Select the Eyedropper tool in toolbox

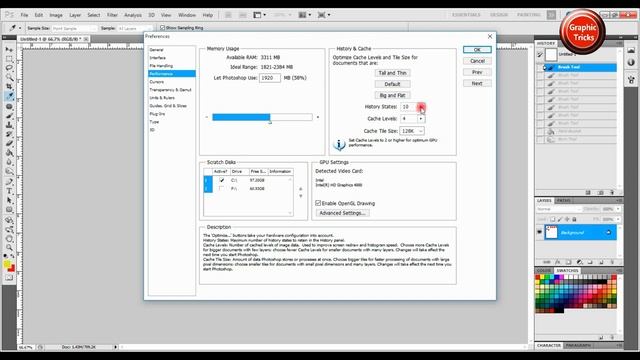click(x=9, y=96)
